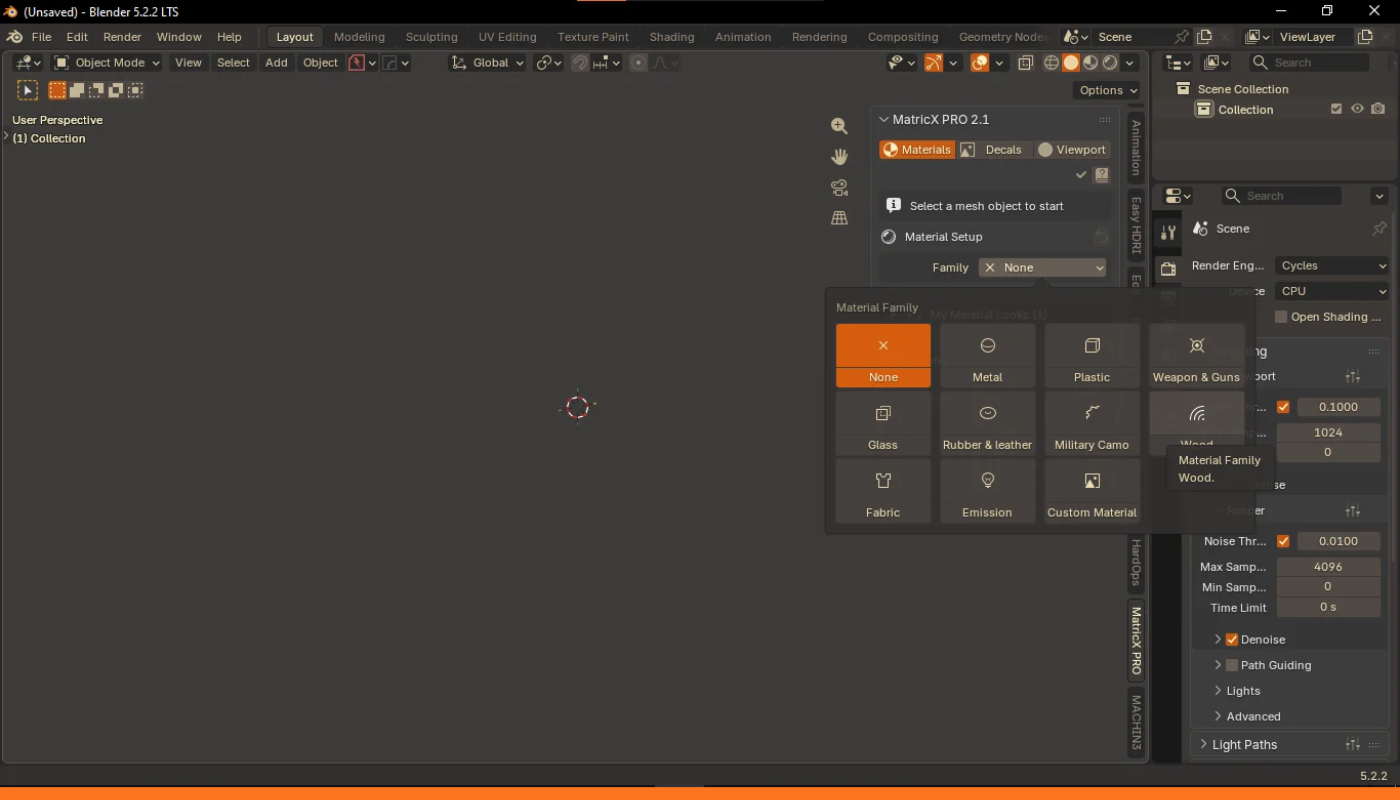The width and height of the screenshot is (1400, 800).
Task: Pick the Fabric material family tile
Action: pos(883,491)
